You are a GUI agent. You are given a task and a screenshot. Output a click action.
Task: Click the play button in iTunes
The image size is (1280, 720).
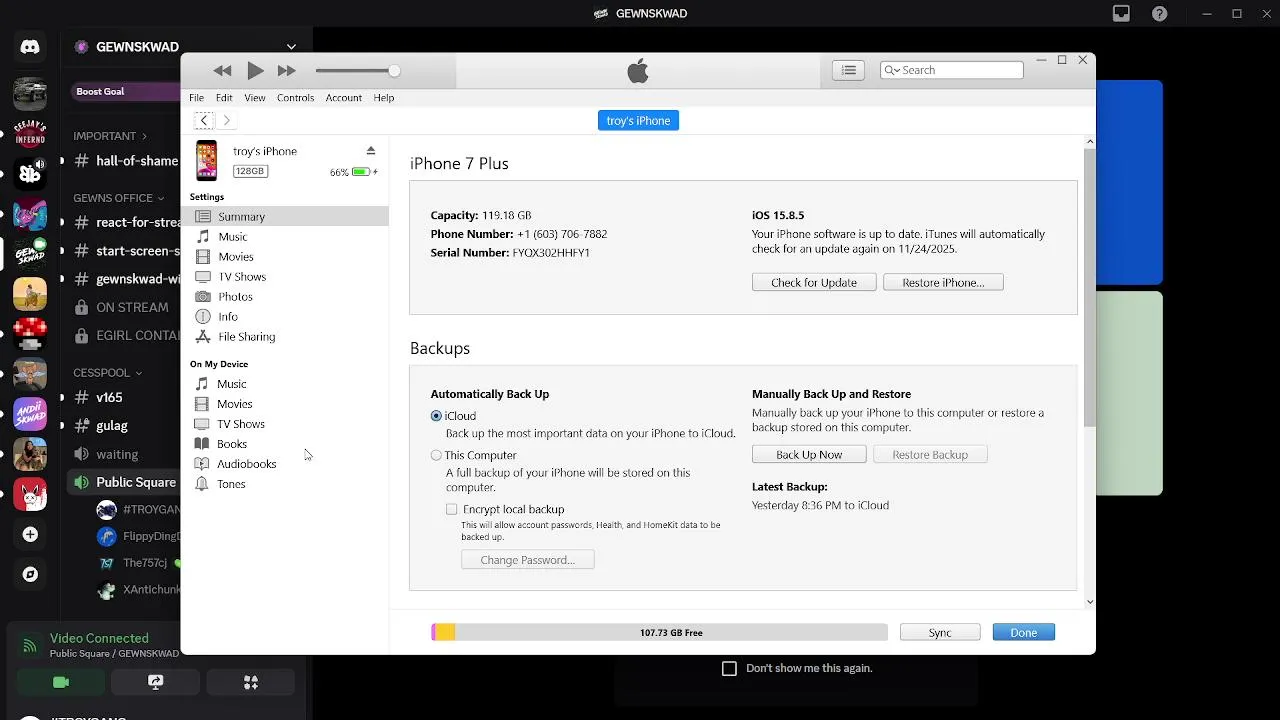coord(255,70)
